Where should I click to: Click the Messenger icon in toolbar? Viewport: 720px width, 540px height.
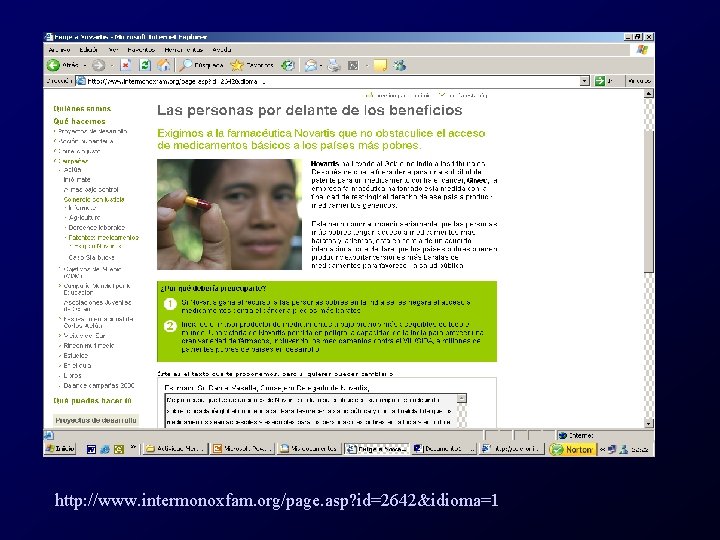click(x=399, y=66)
